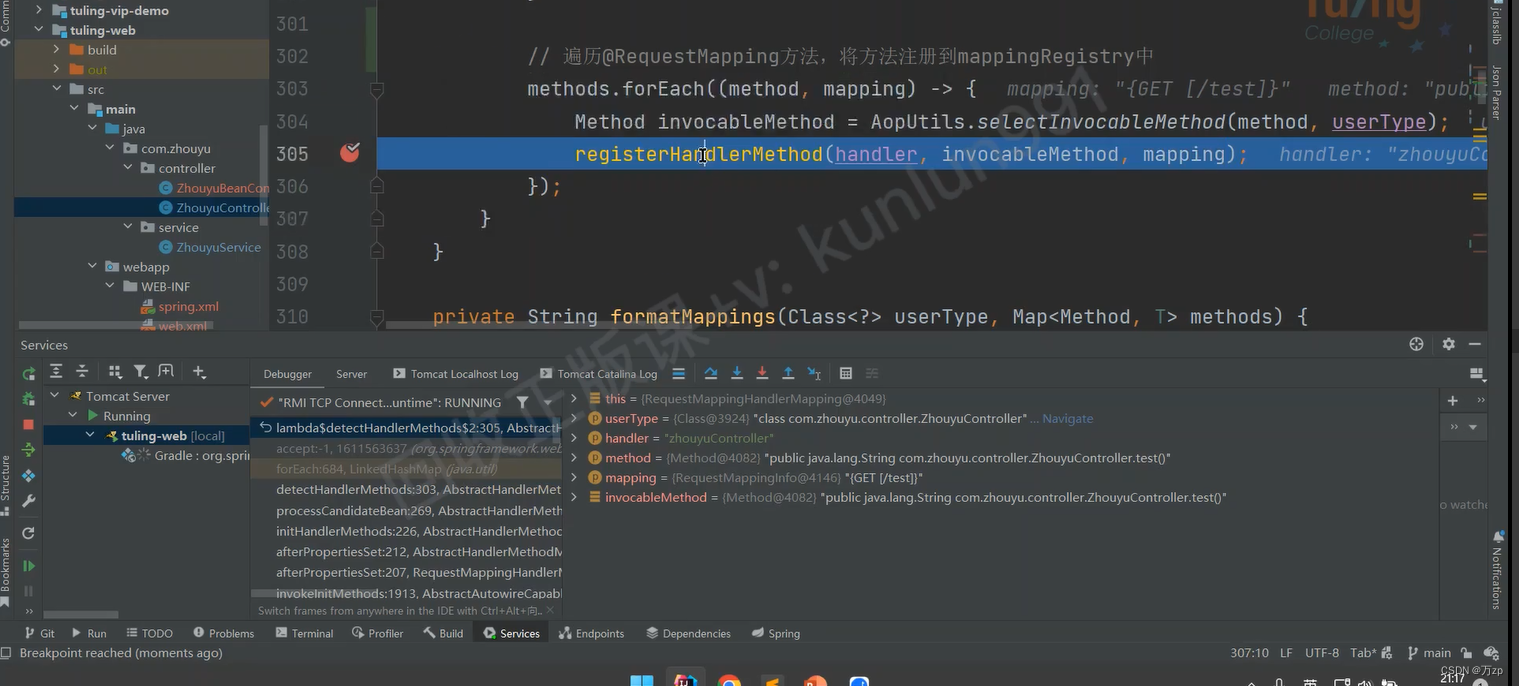The height and width of the screenshot is (686, 1519).
Task: Change the LF line separator
Action: pos(1287,653)
